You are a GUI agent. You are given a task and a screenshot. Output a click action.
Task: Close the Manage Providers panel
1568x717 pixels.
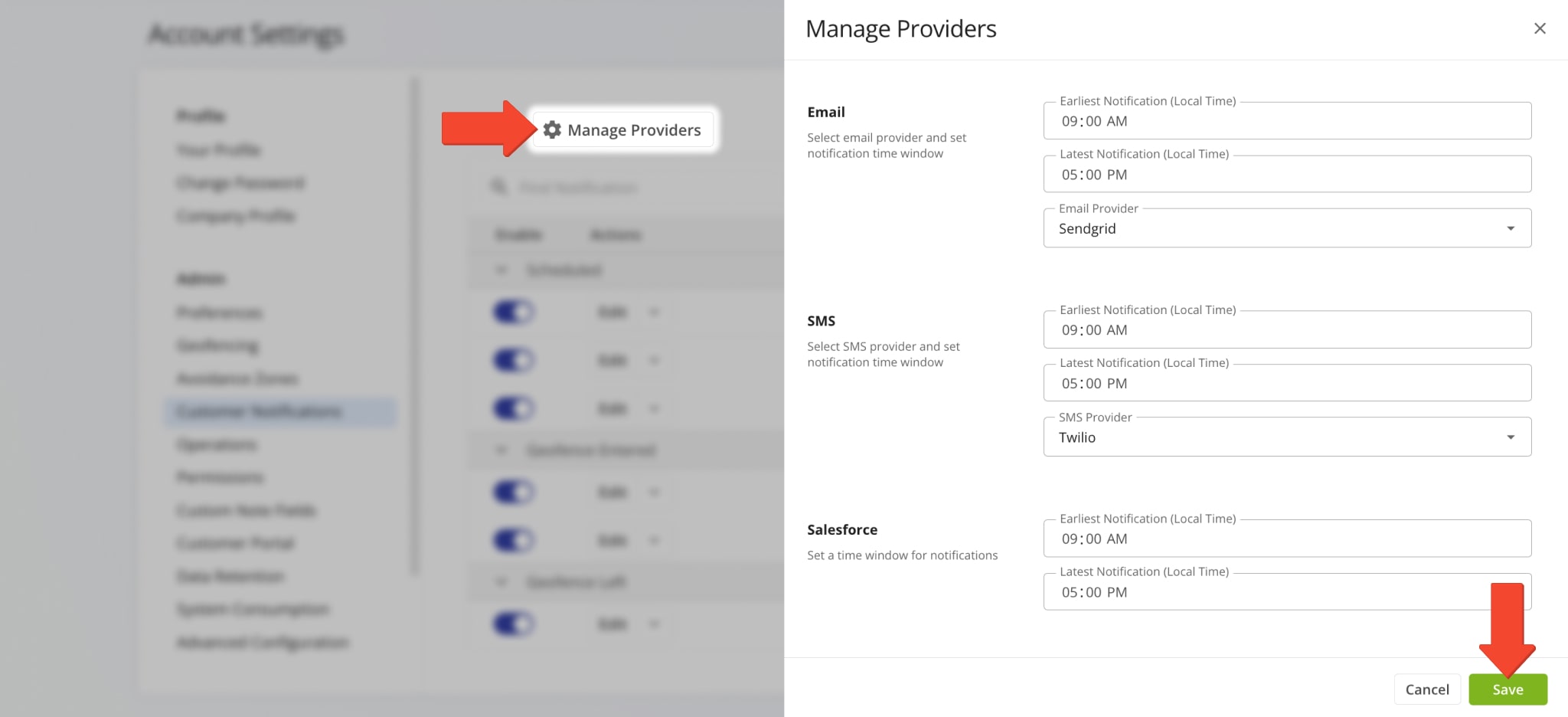[1540, 28]
